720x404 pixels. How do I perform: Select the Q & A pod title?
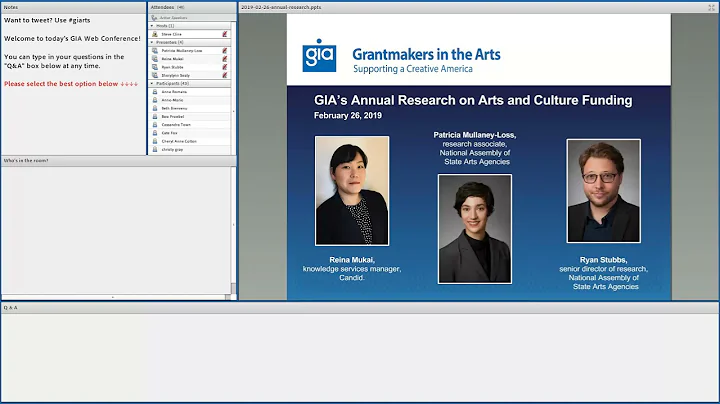(11, 308)
